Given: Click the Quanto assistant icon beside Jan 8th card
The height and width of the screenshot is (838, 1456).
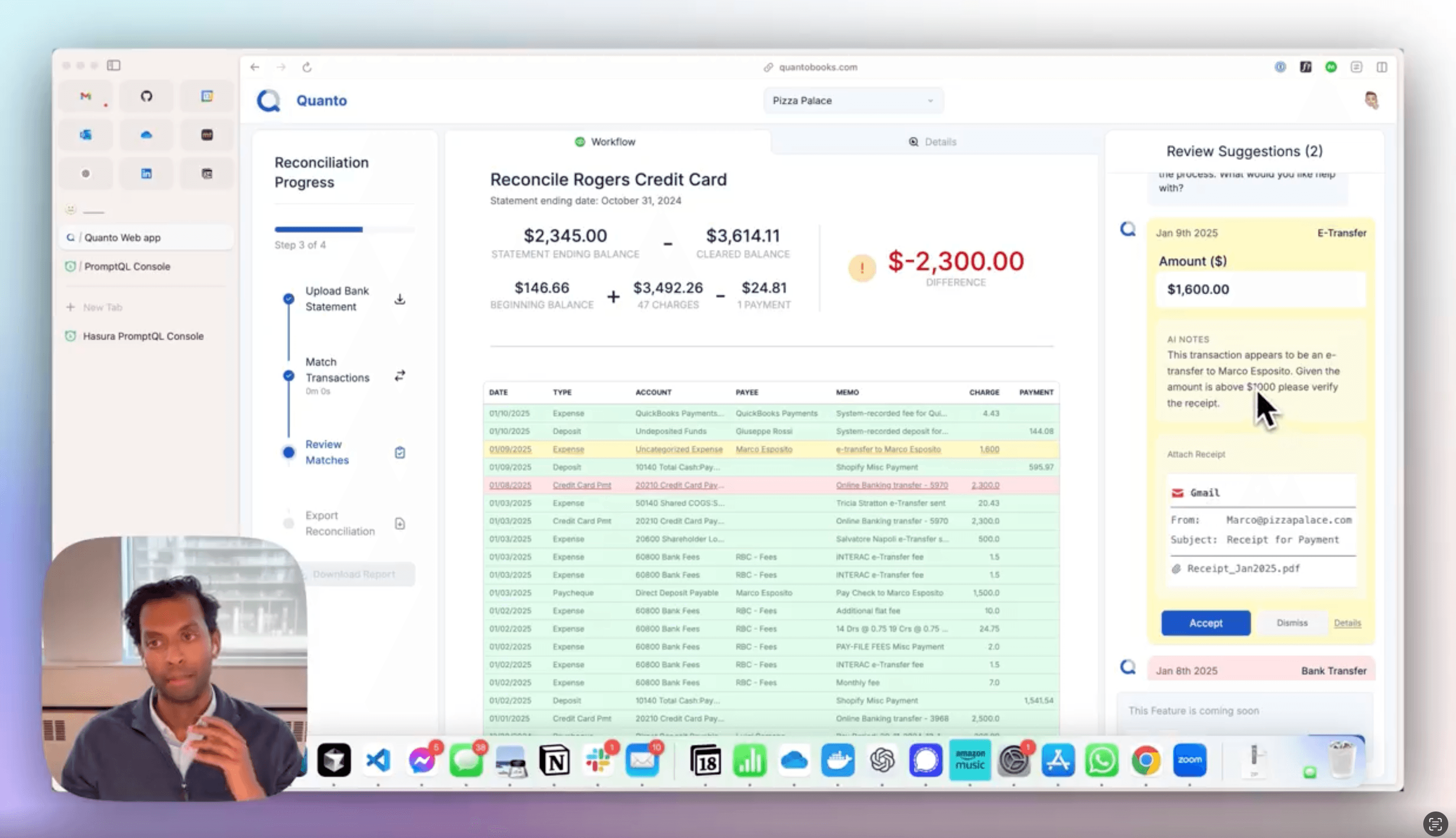Looking at the screenshot, I should [x=1128, y=667].
